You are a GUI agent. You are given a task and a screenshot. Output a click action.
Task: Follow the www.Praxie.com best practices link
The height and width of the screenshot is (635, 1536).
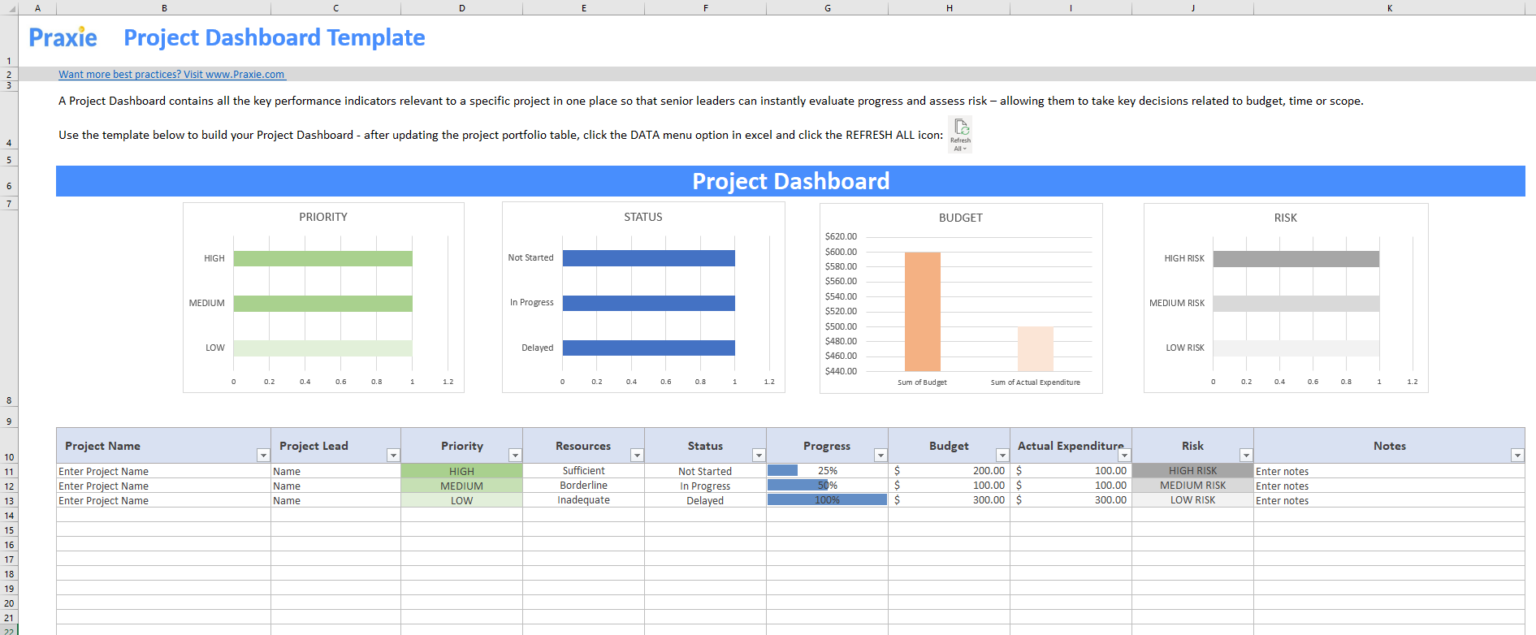(x=171, y=74)
